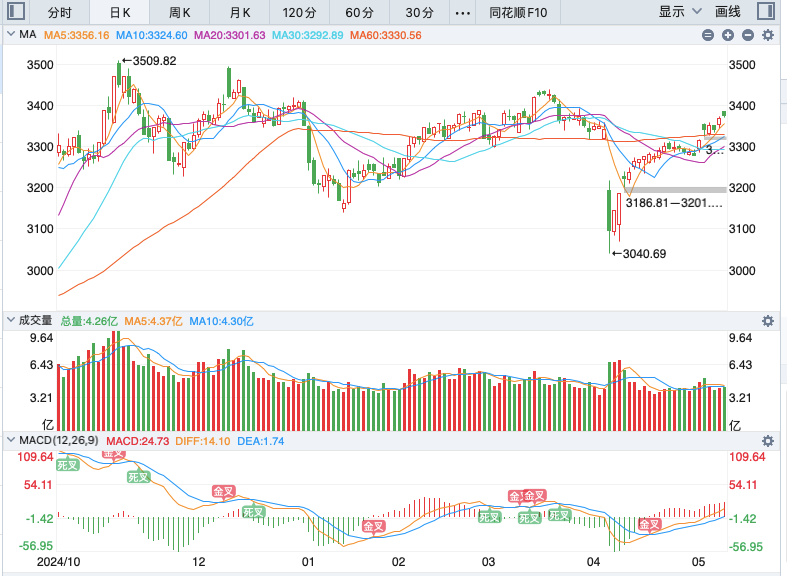Click MACD(12,26,9) indicator title
787x576 pixels.
[59, 441]
